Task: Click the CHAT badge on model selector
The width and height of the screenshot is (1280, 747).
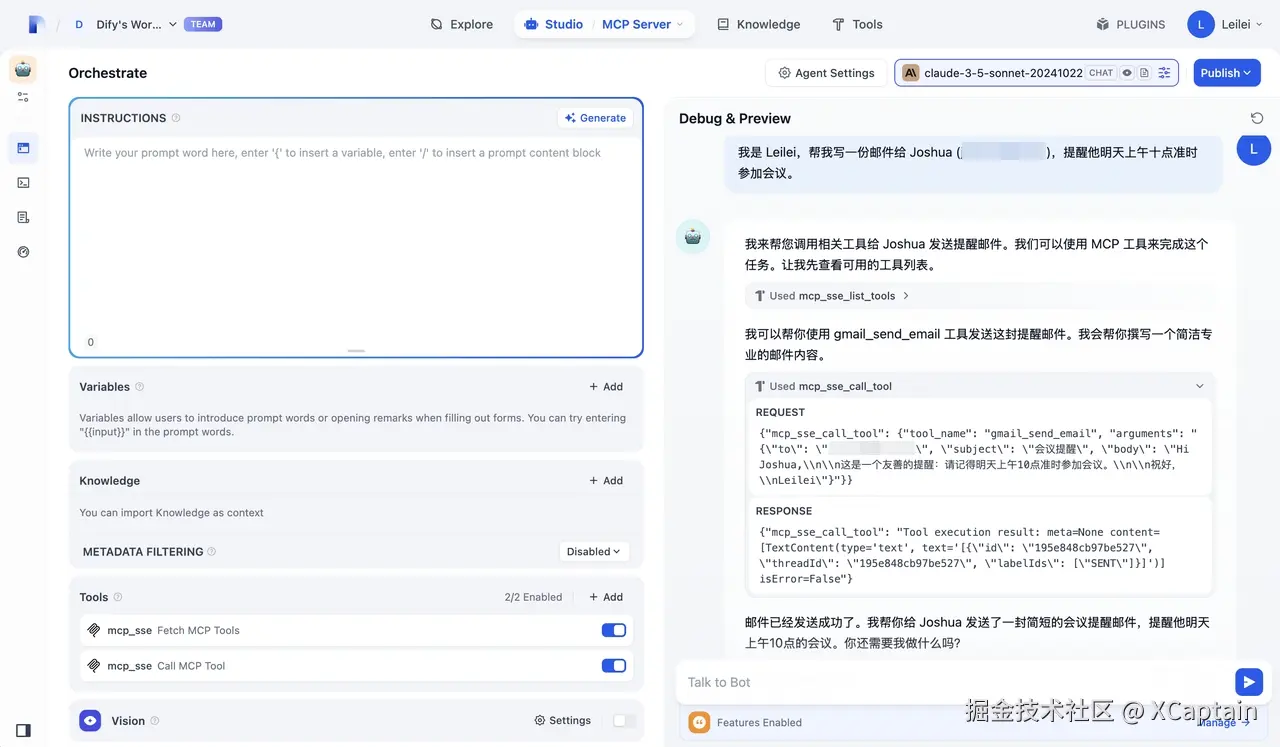Action: click(x=1101, y=73)
